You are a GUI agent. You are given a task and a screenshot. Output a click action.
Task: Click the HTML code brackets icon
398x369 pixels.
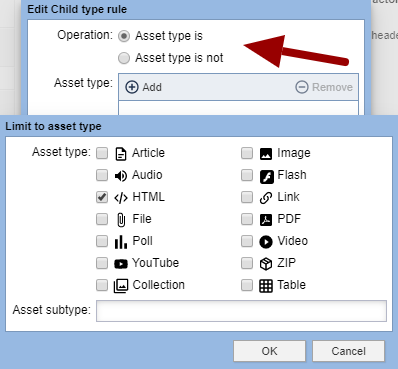tap(121, 198)
